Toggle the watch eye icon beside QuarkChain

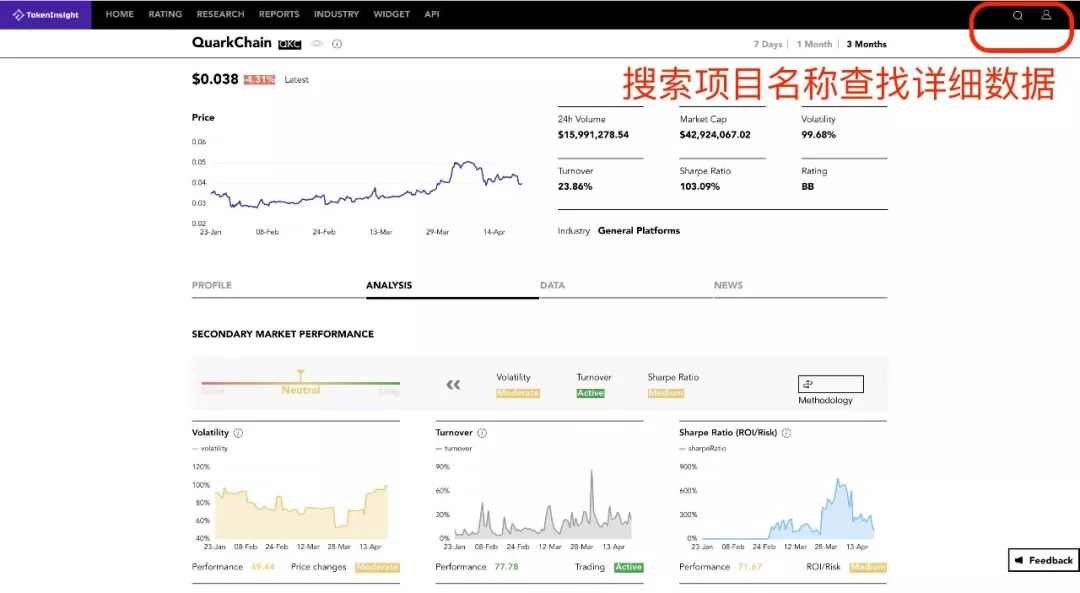pyautogui.click(x=317, y=43)
